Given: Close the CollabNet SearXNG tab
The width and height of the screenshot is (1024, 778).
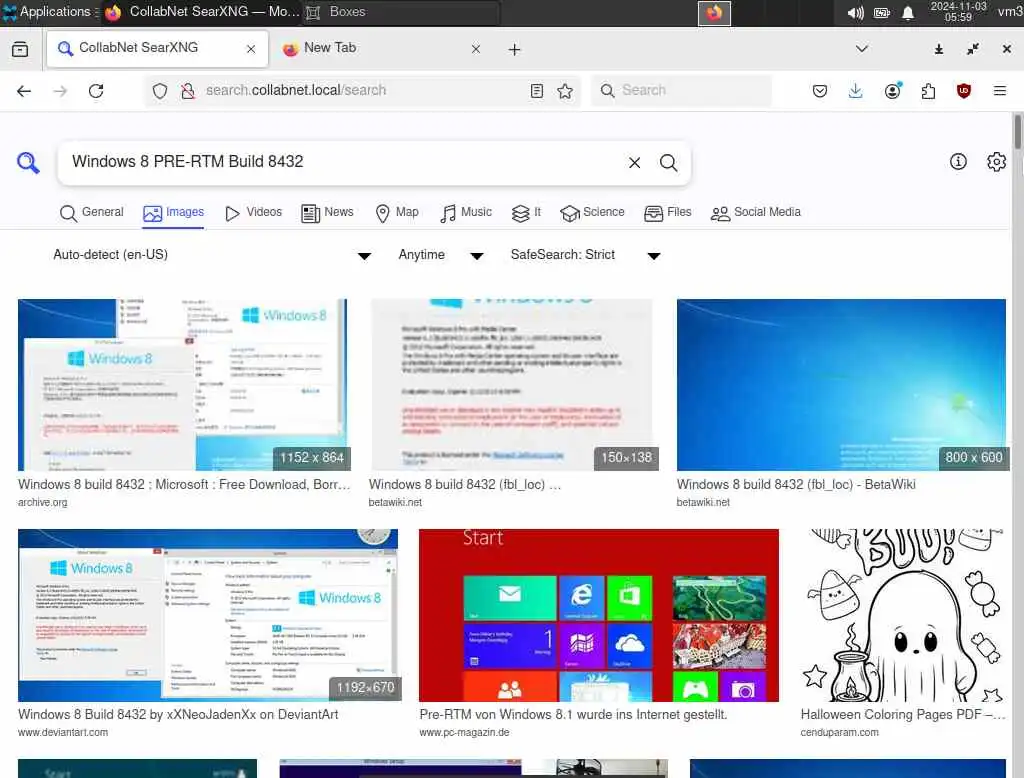Looking at the screenshot, I should (251, 49).
